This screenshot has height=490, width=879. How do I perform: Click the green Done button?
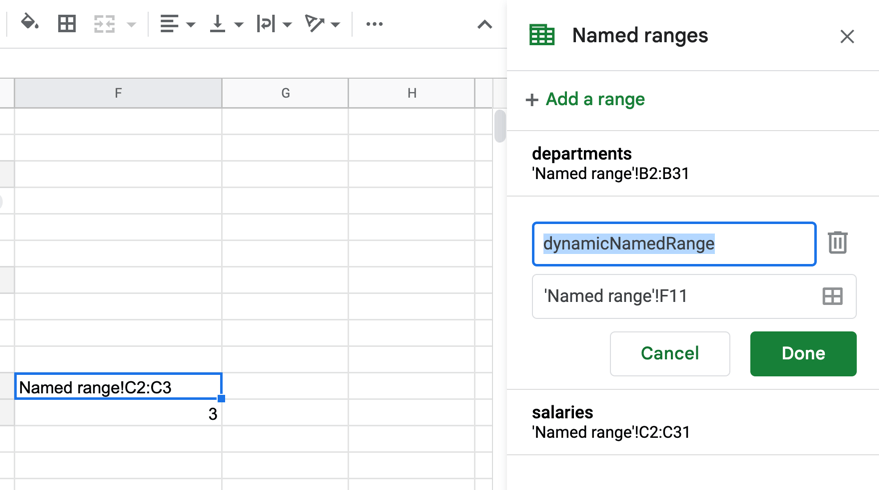(803, 353)
